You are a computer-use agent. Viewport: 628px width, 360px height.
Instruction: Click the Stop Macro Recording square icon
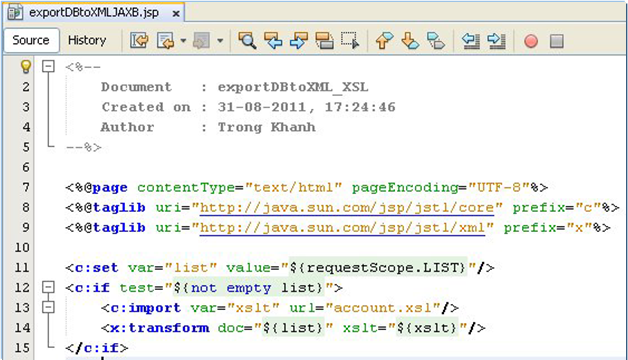[x=557, y=41]
